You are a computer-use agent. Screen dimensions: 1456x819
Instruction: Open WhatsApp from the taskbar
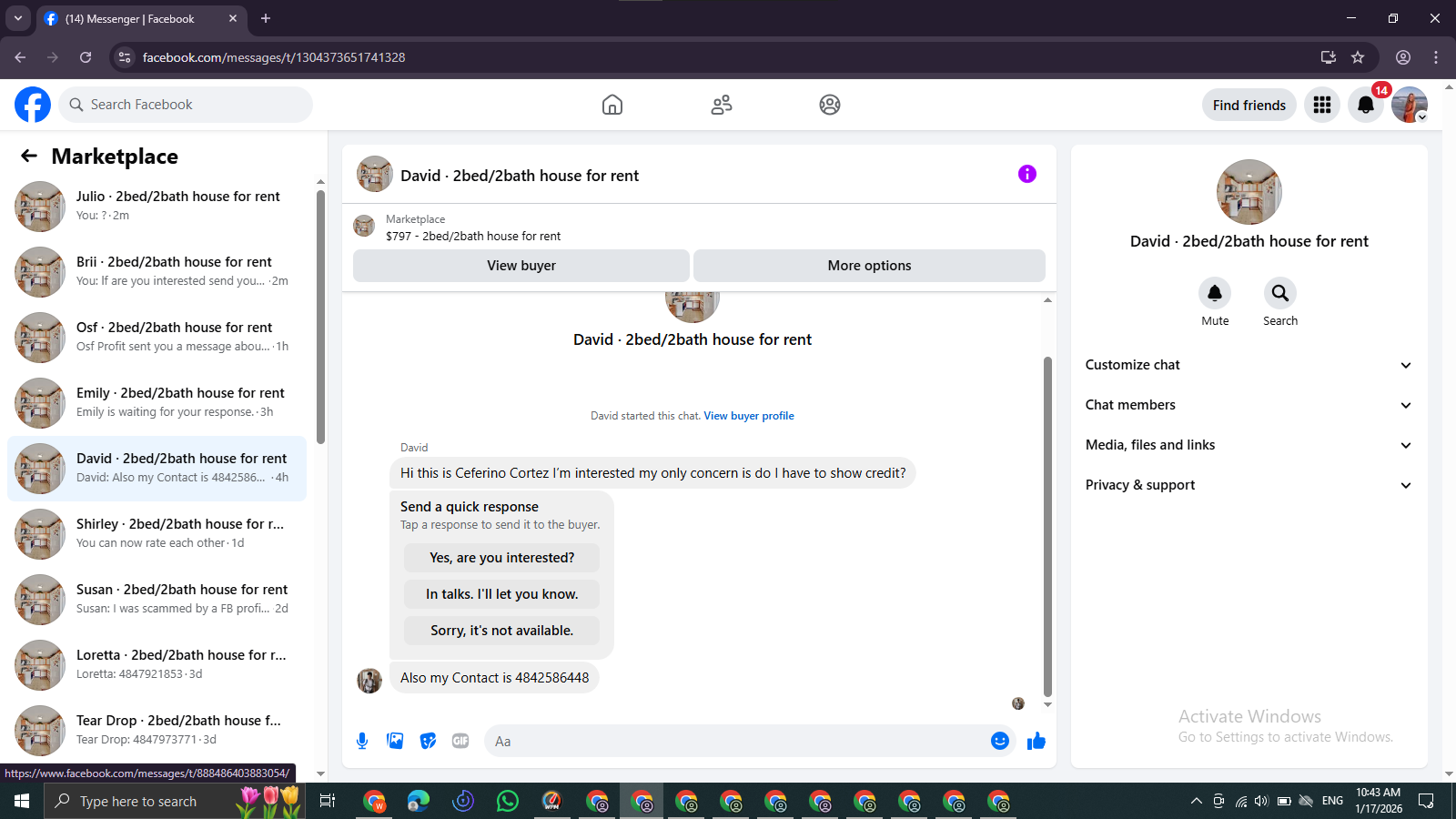[x=508, y=801]
